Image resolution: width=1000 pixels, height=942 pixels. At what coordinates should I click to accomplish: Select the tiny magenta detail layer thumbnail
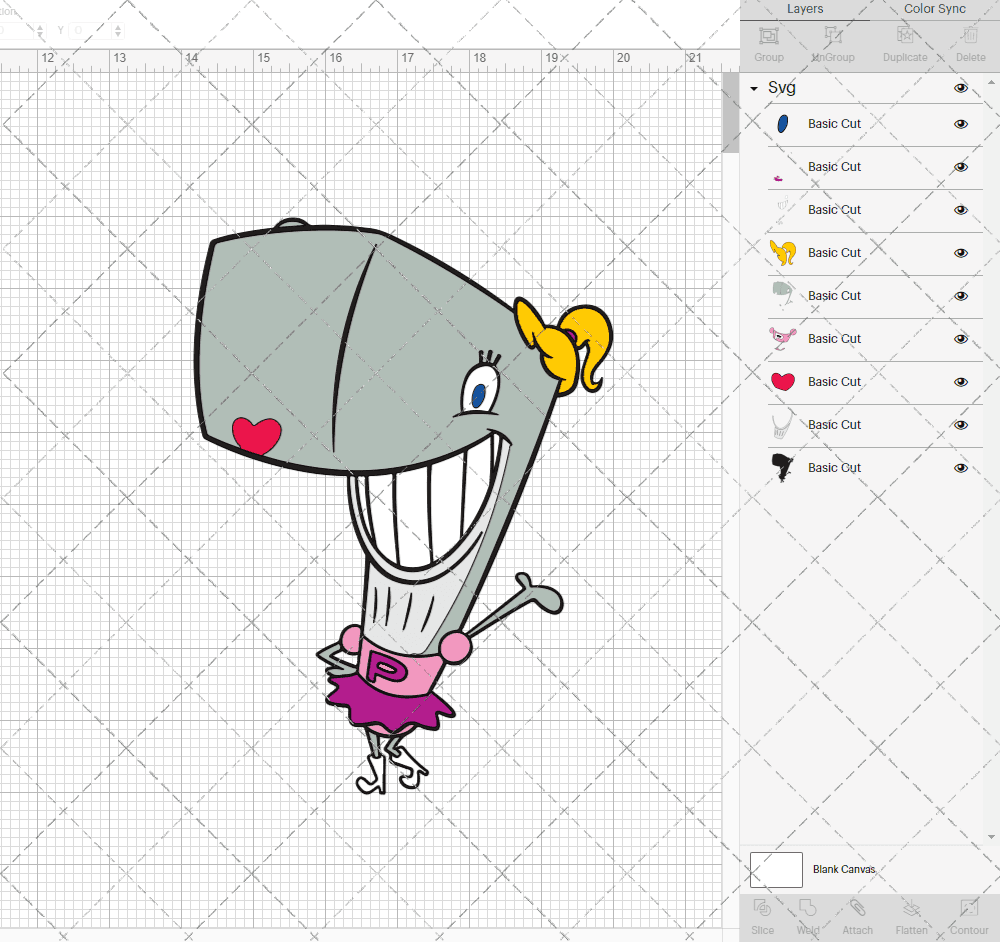click(x=778, y=178)
